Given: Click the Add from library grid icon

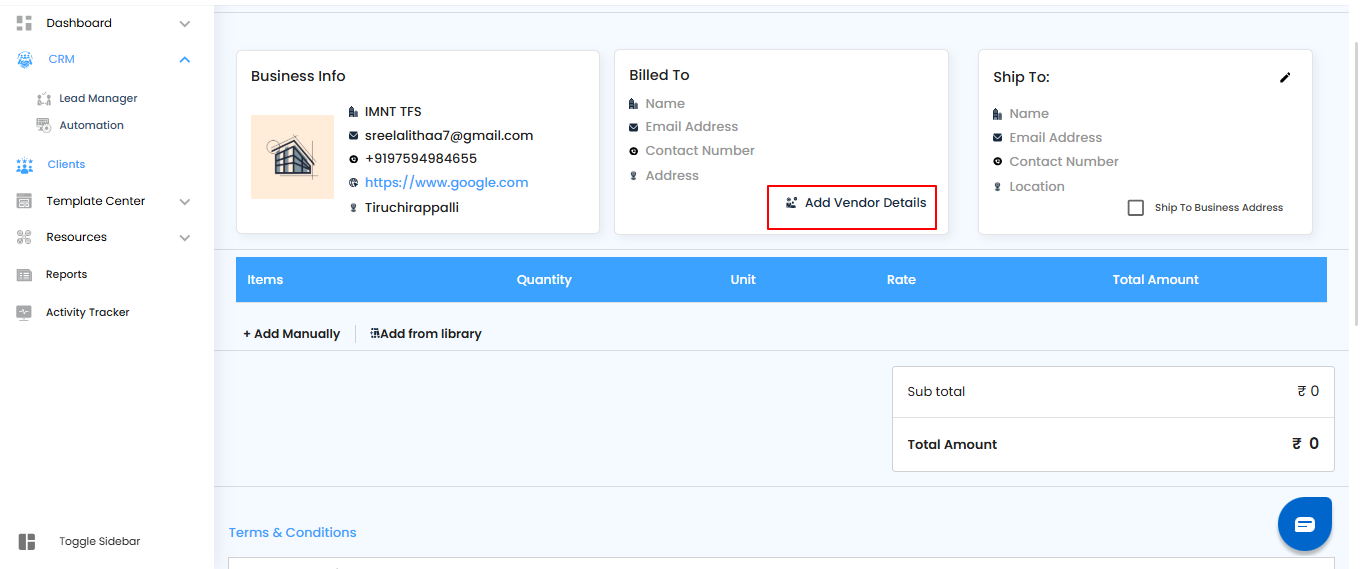Looking at the screenshot, I should (x=374, y=334).
